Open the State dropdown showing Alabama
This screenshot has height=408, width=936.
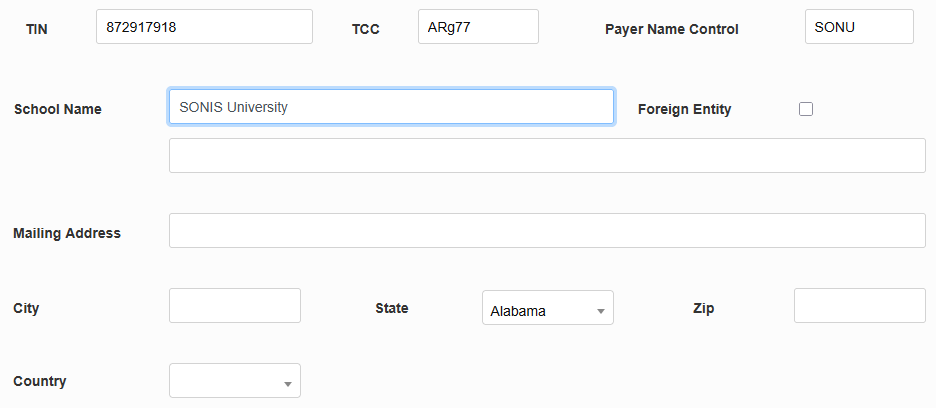click(x=548, y=309)
